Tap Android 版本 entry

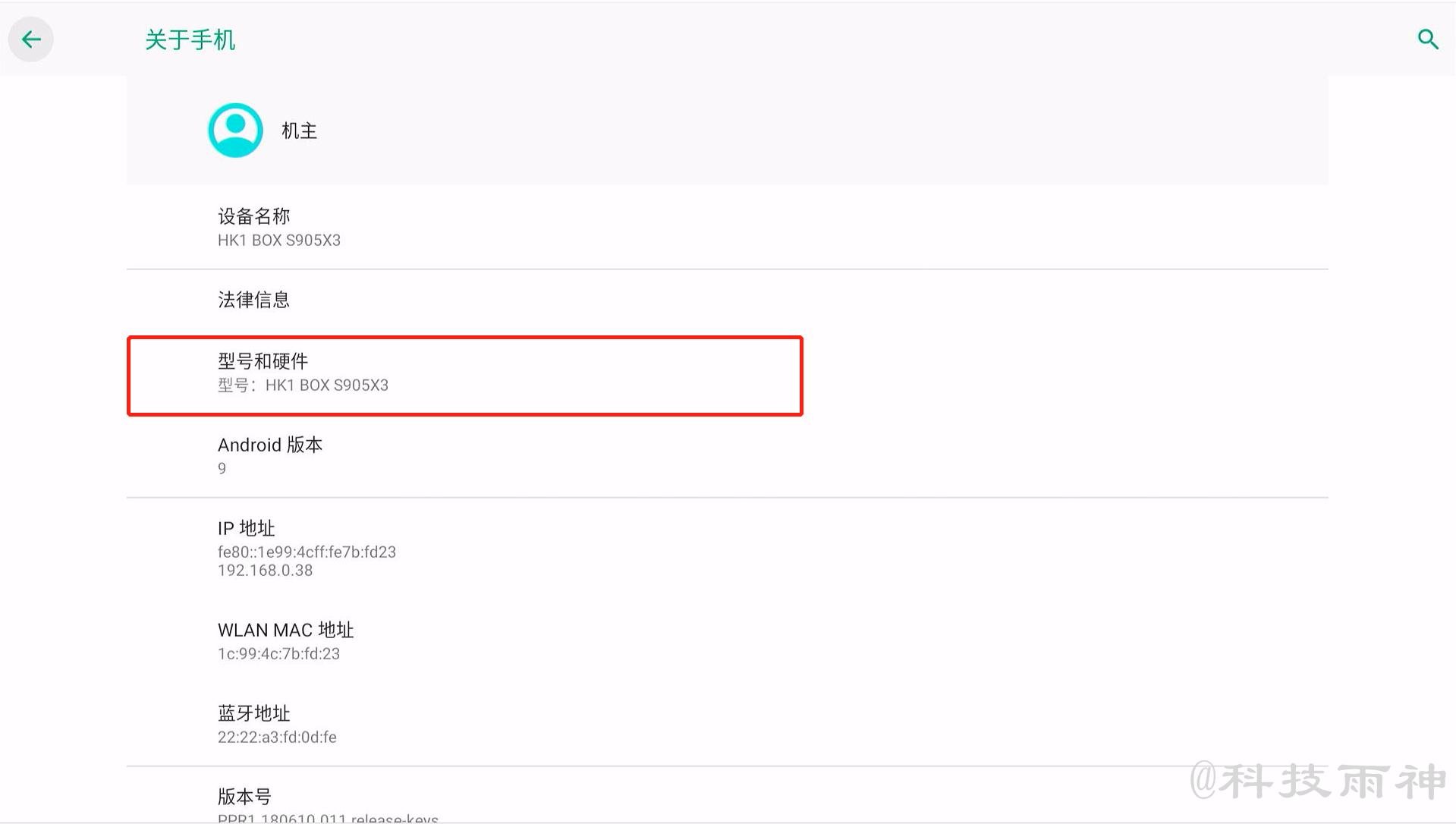click(x=727, y=456)
